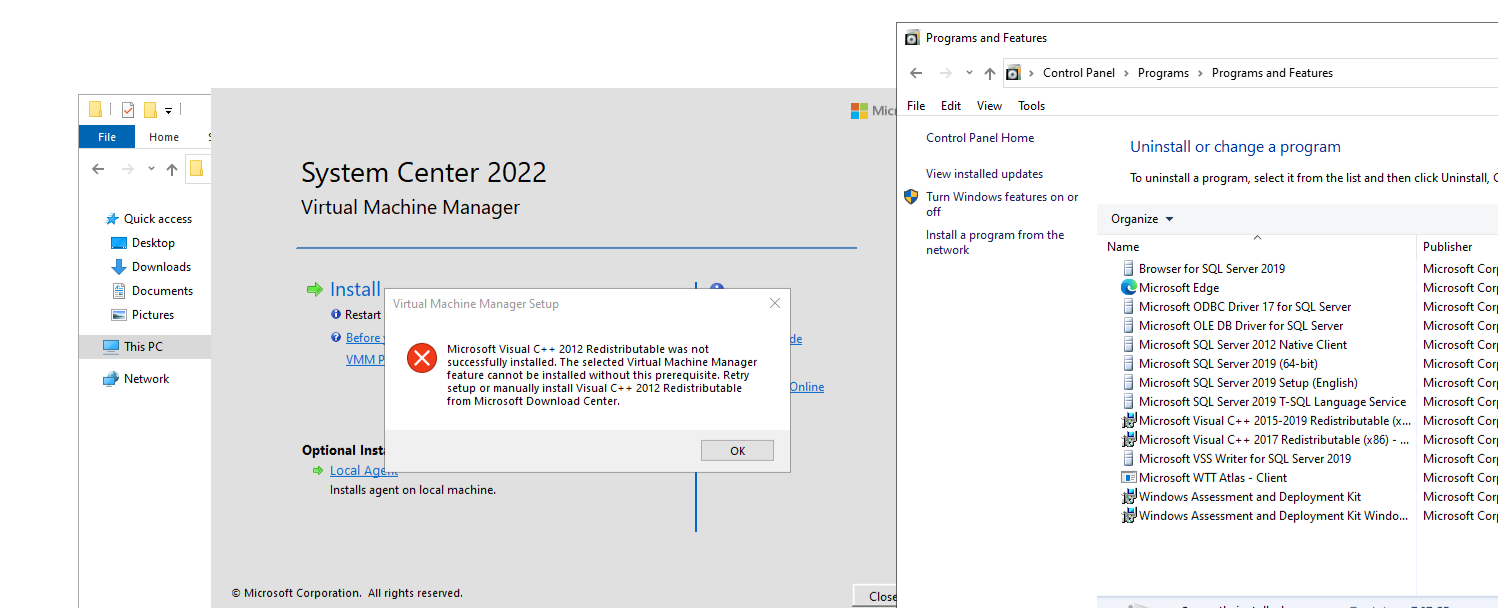Click the Programs and Features icon in the address bar
Viewport: 1498px width, 608px height.
(x=1014, y=72)
